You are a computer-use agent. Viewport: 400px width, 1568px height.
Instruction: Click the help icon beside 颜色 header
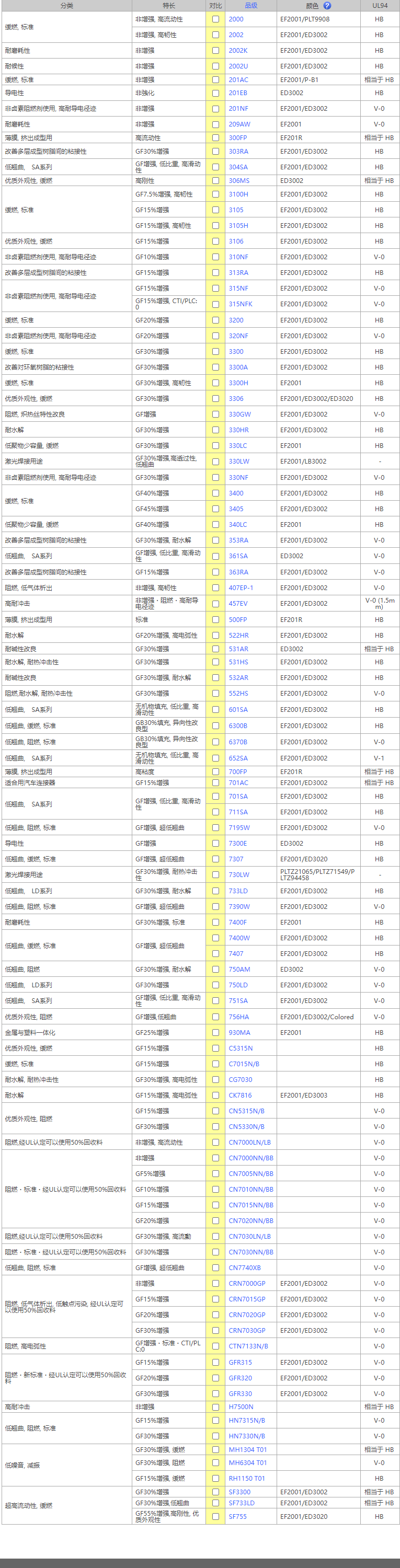pyautogui.click(x=327, y=5)
